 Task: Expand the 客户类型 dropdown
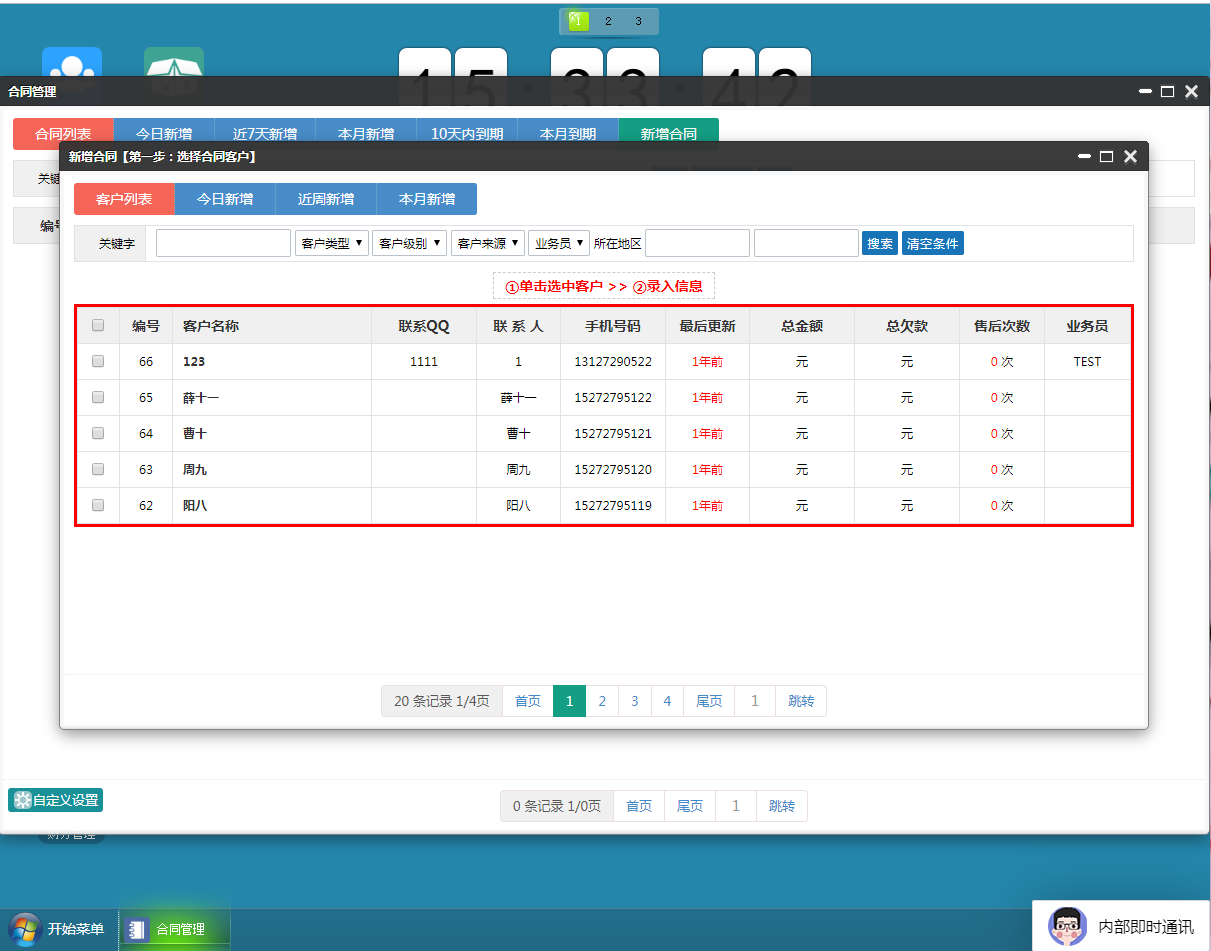pos(332,243)
